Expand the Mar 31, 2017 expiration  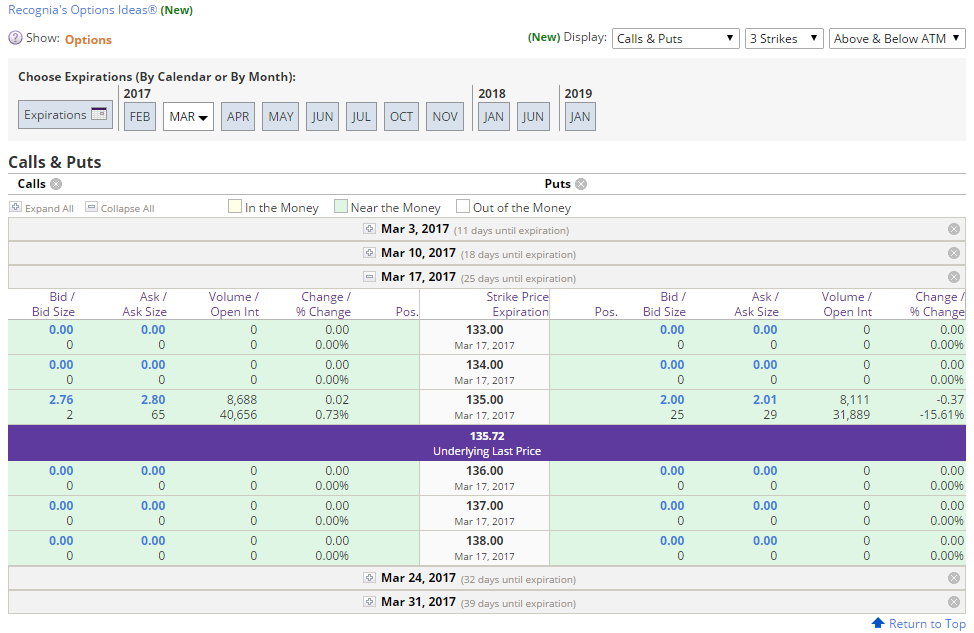click(x=369, y=601)
